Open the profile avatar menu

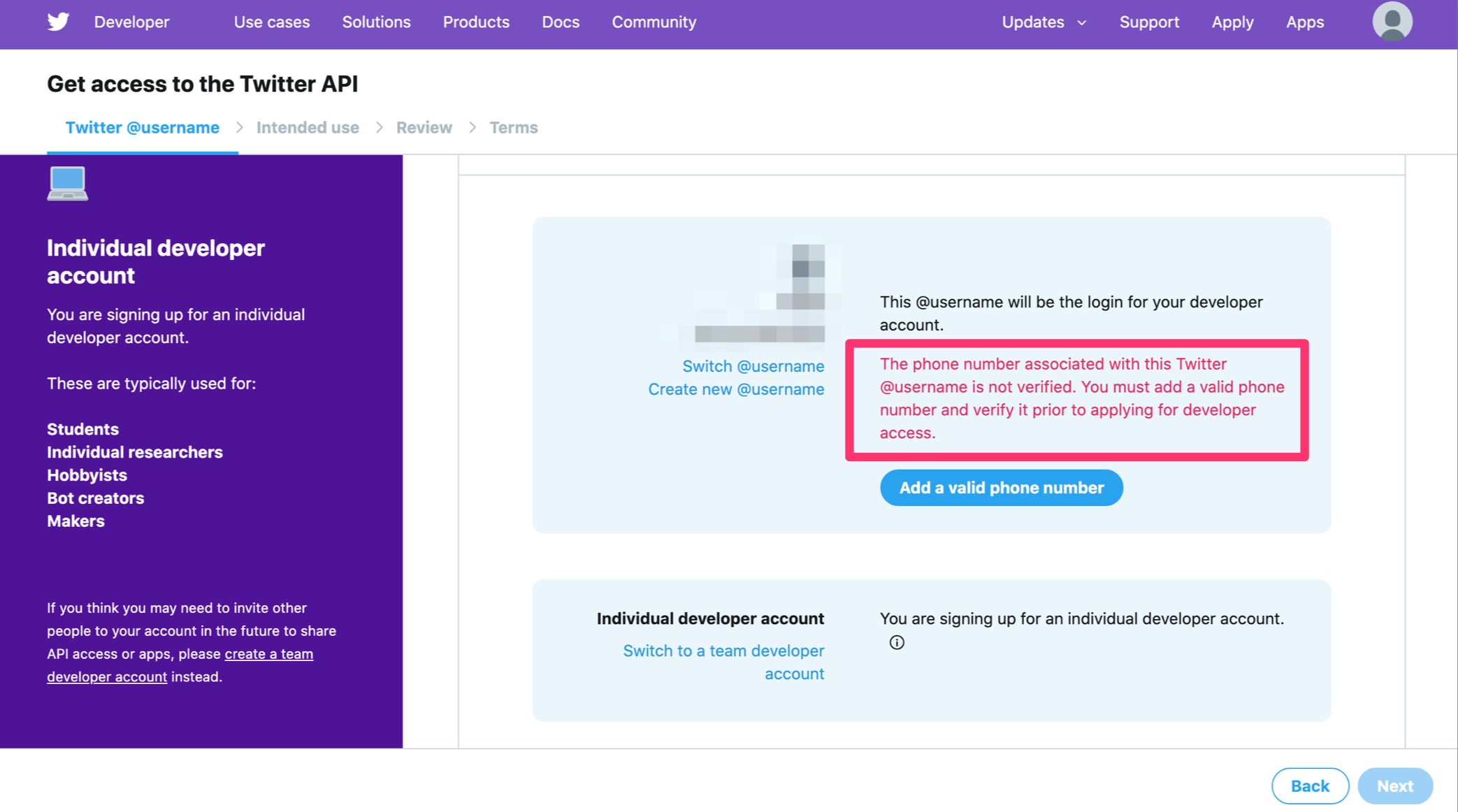tap(1392, 22)
